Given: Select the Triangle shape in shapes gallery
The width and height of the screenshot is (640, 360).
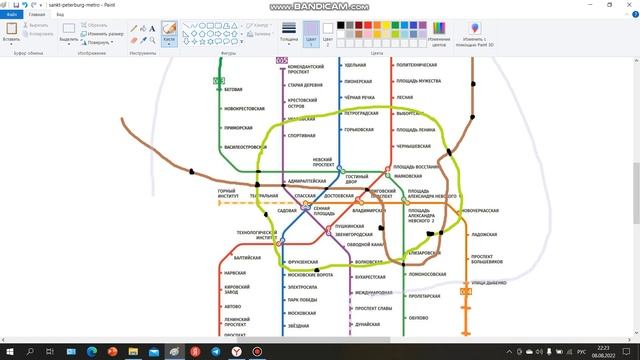Looking at the screenshot, I should 234,26.
